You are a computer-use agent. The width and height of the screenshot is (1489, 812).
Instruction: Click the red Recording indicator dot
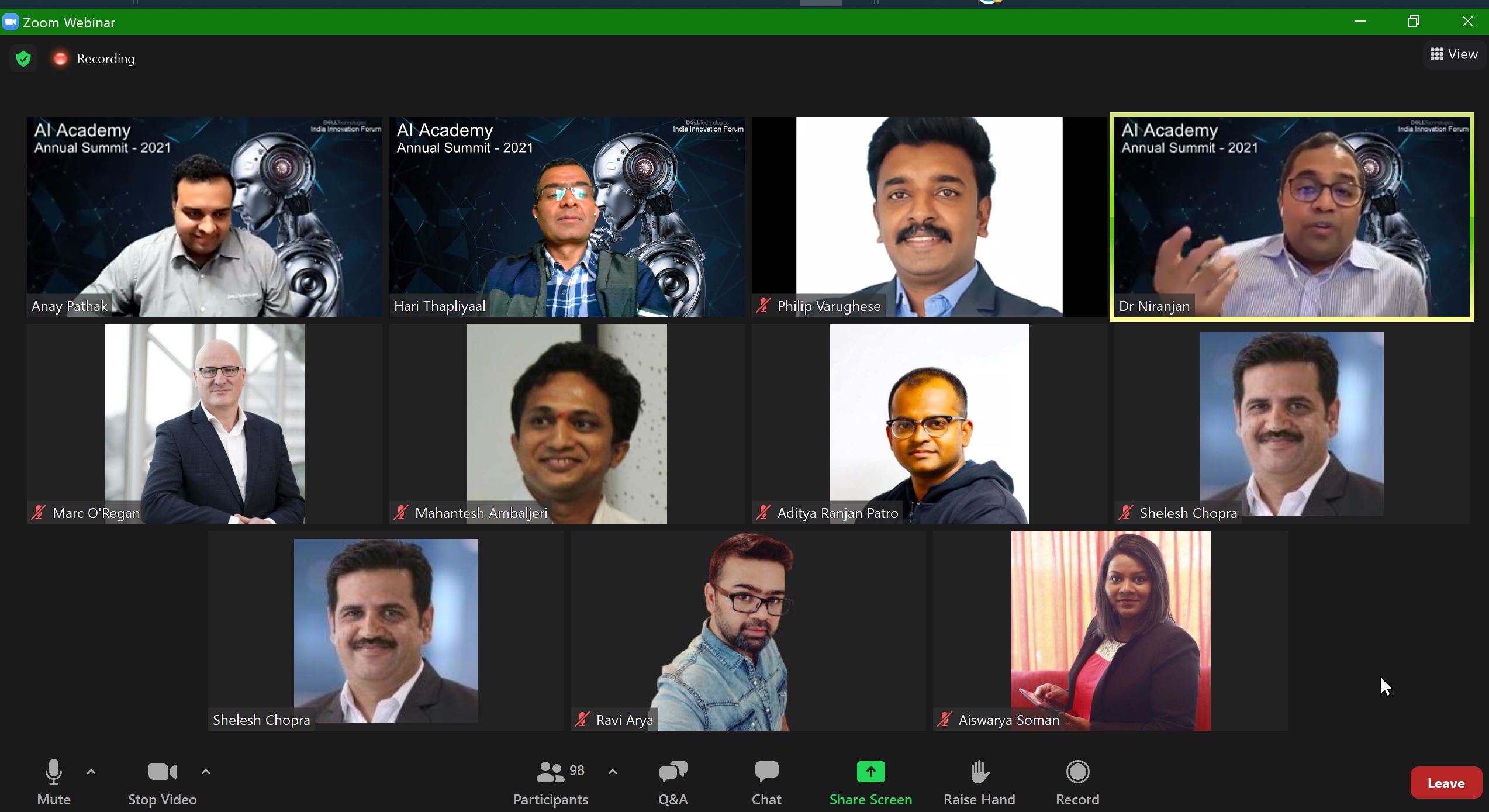pos(60,58)
